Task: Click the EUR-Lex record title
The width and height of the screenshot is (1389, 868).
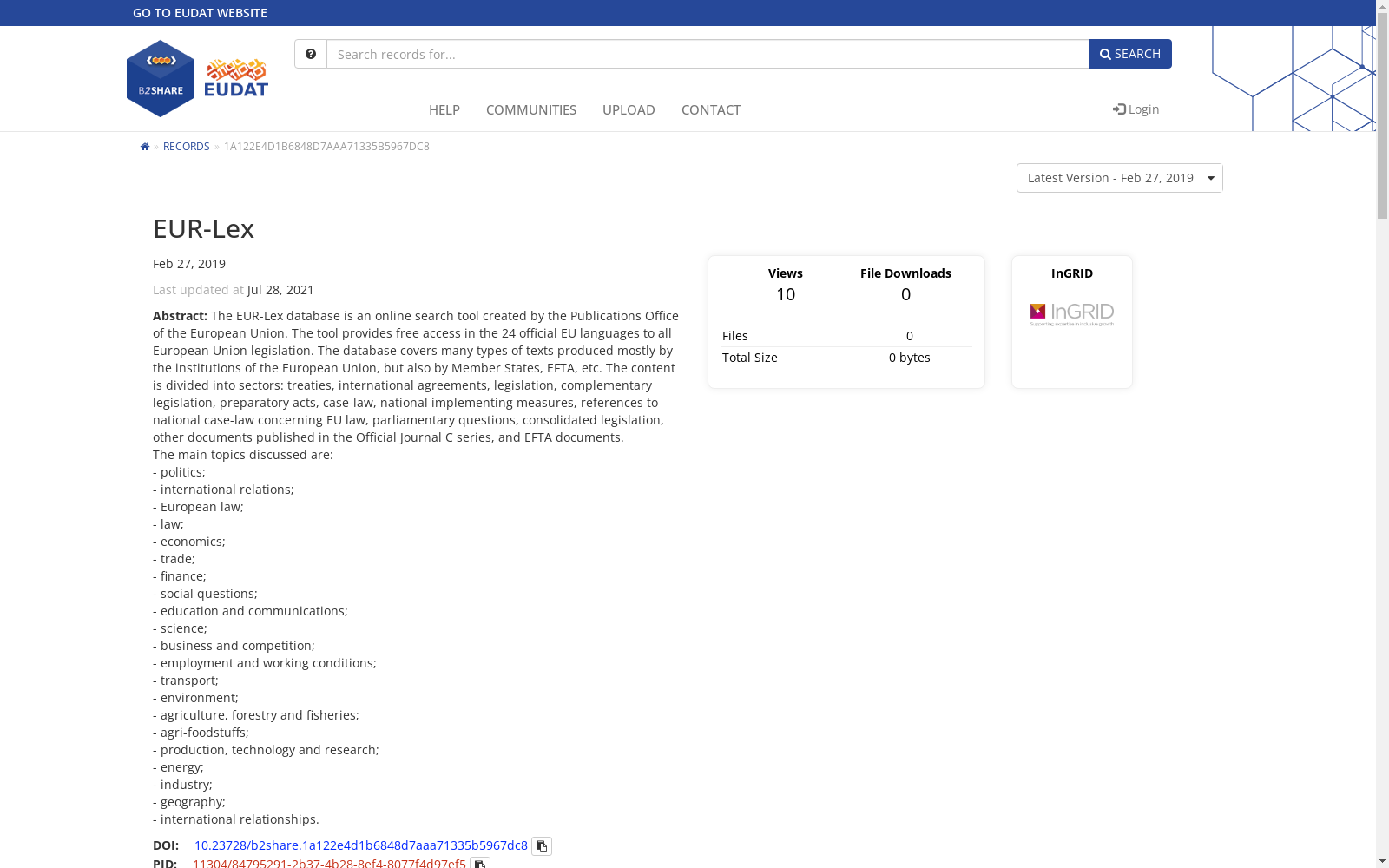Action: coord(203,228)
